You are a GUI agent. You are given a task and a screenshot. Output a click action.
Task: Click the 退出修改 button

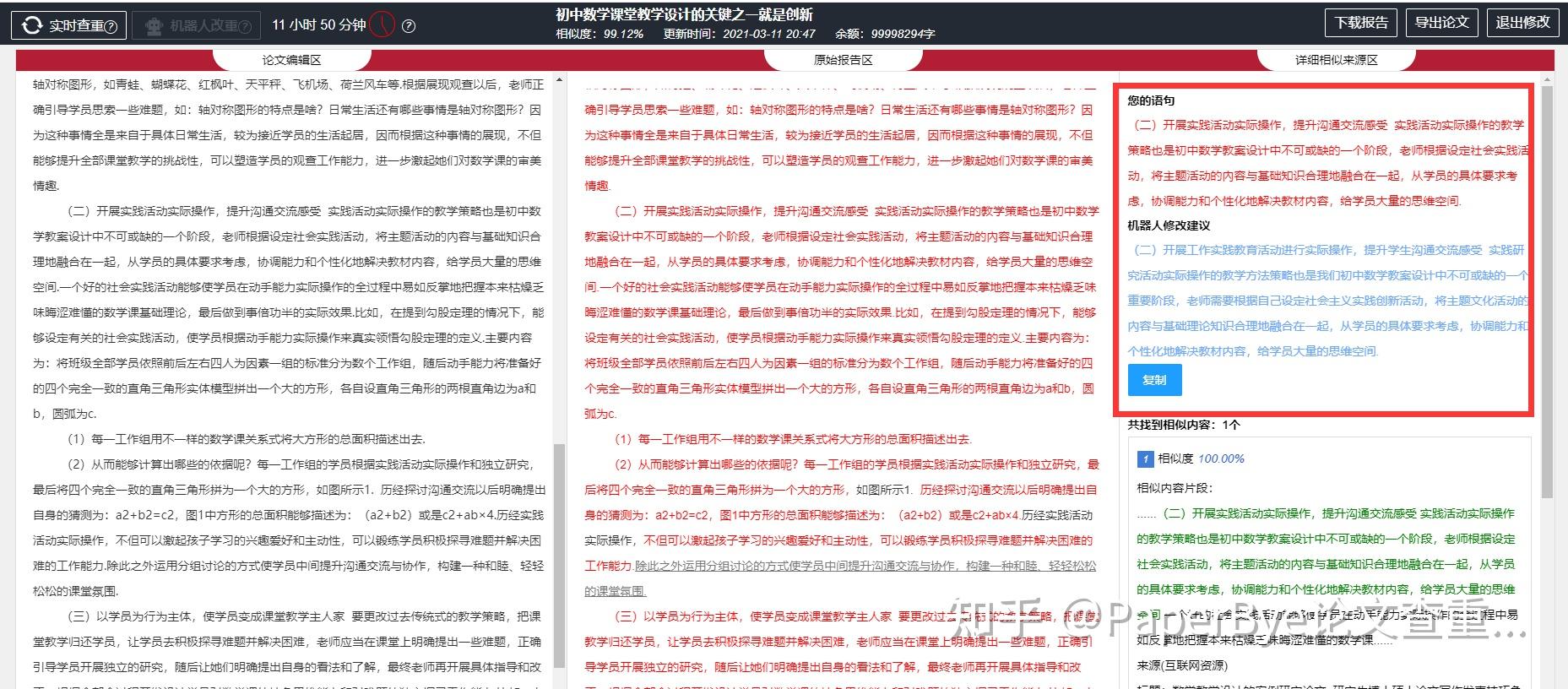click(x=1522, y=23)
